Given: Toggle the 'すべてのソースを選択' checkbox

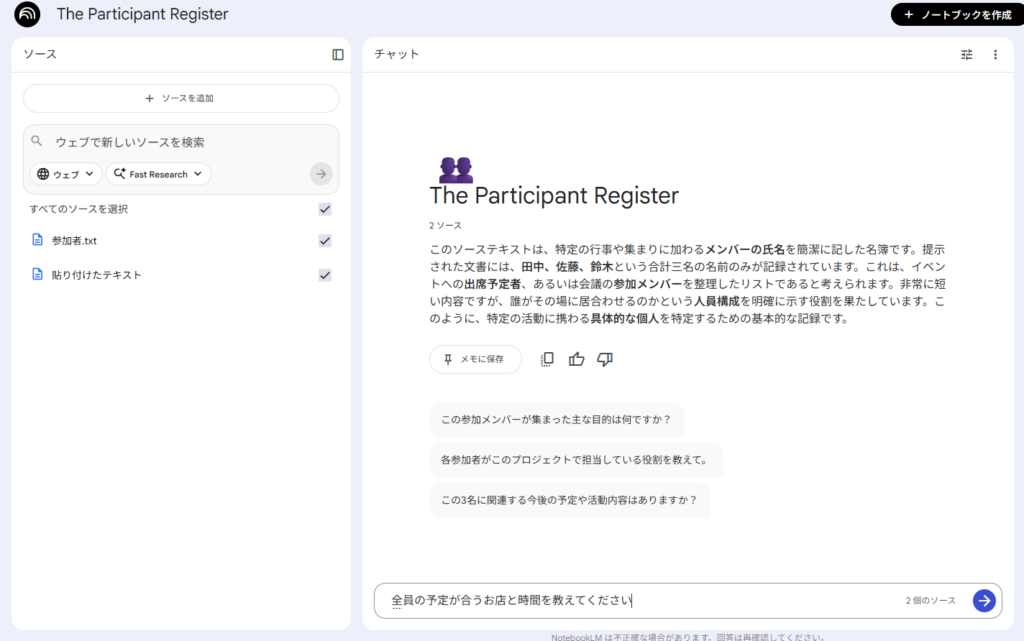Looking at the screenshot, I should click(325, 209).
